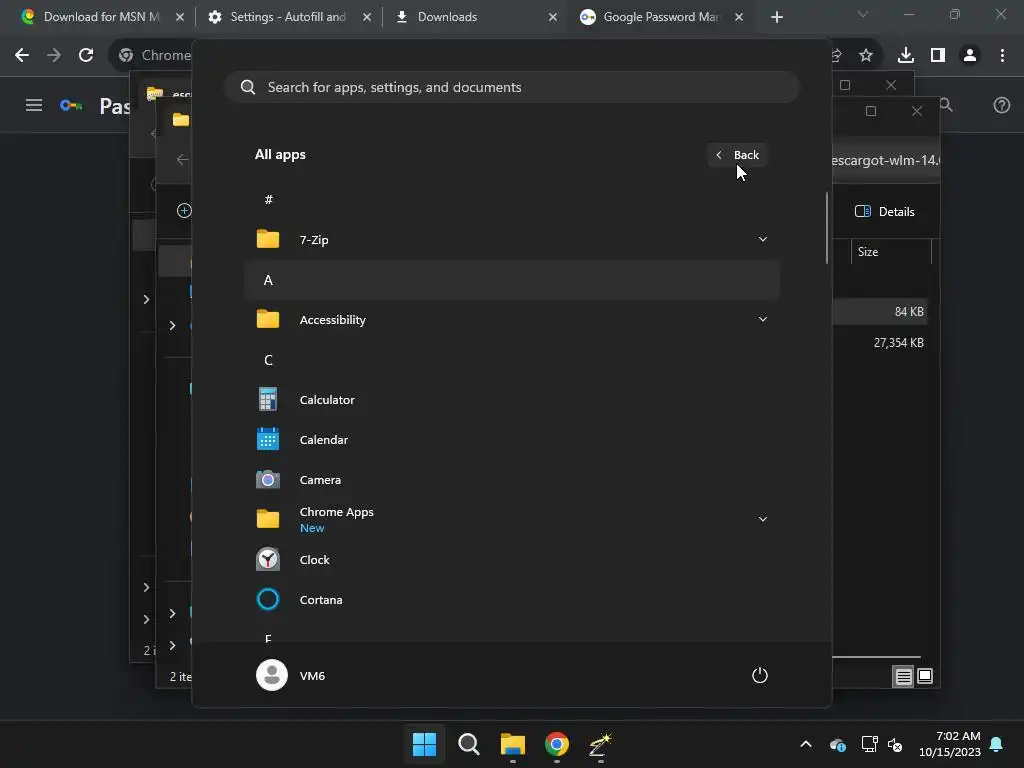
Task: Open the Chrome tab search dropdown
Action: (x=863, y=14)
